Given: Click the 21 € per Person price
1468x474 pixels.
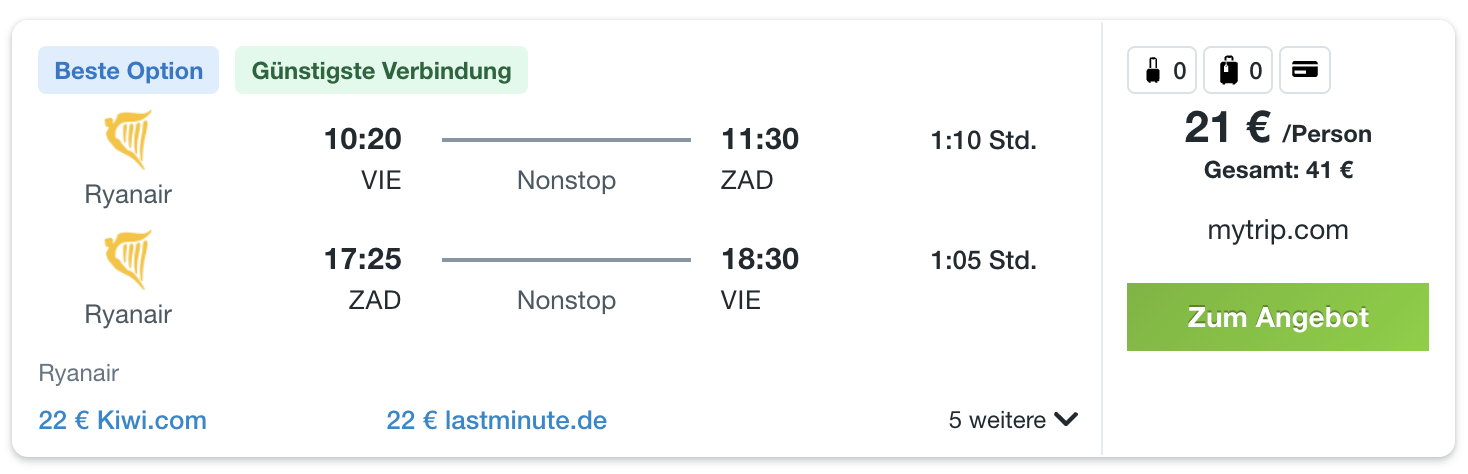Looking at the screenshot, I should tap(1278, 129).
